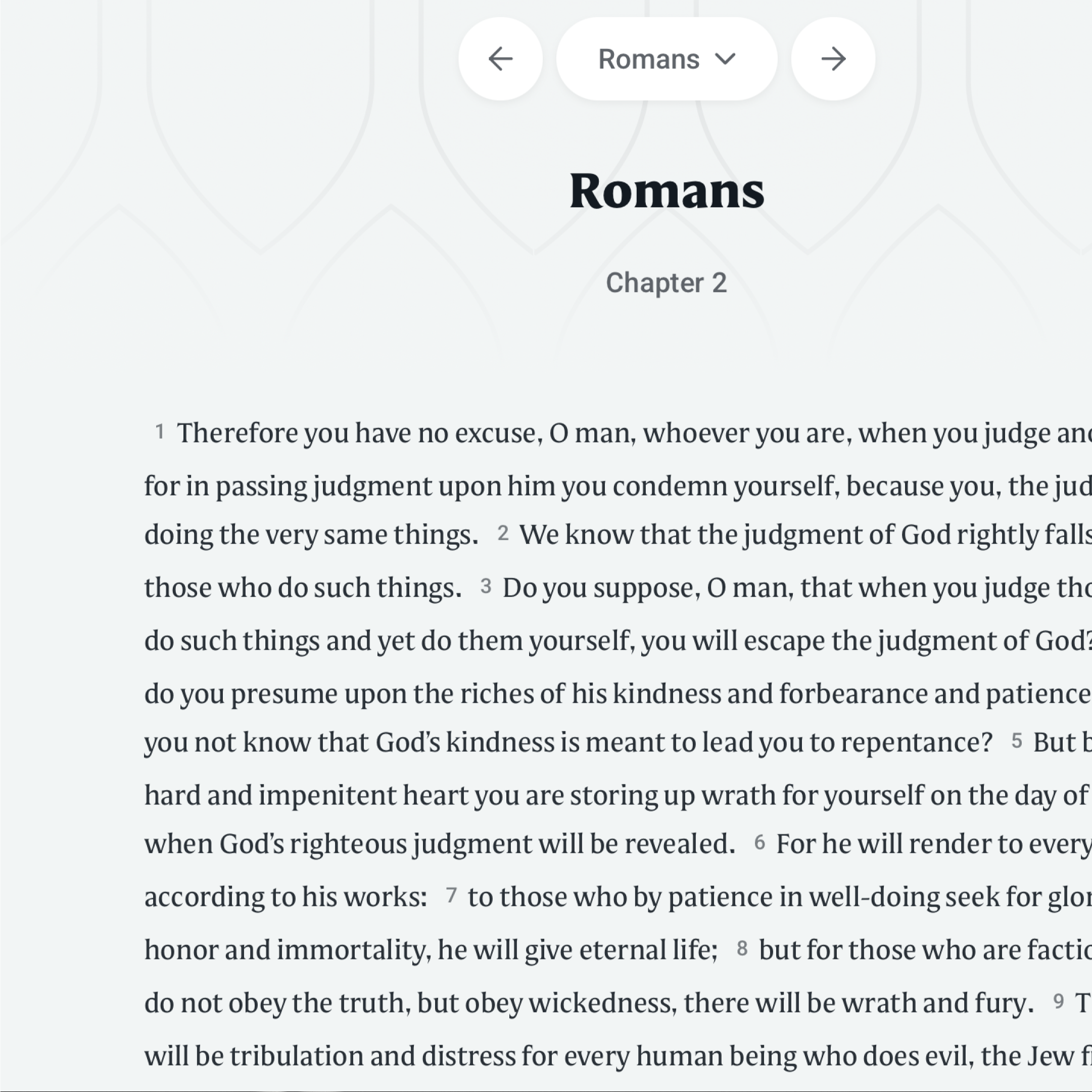1092x1092 pixels.
Task: Select verse number 2 marker
Action: [502, 533]
